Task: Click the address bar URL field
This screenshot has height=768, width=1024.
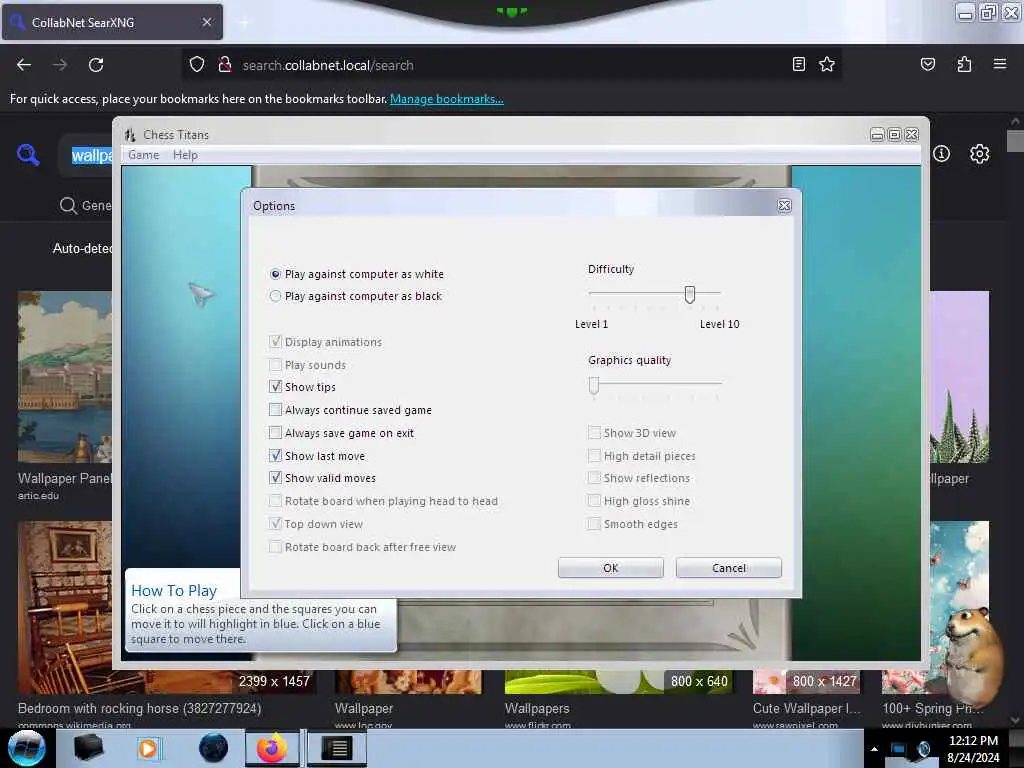Action: point(509,65)
